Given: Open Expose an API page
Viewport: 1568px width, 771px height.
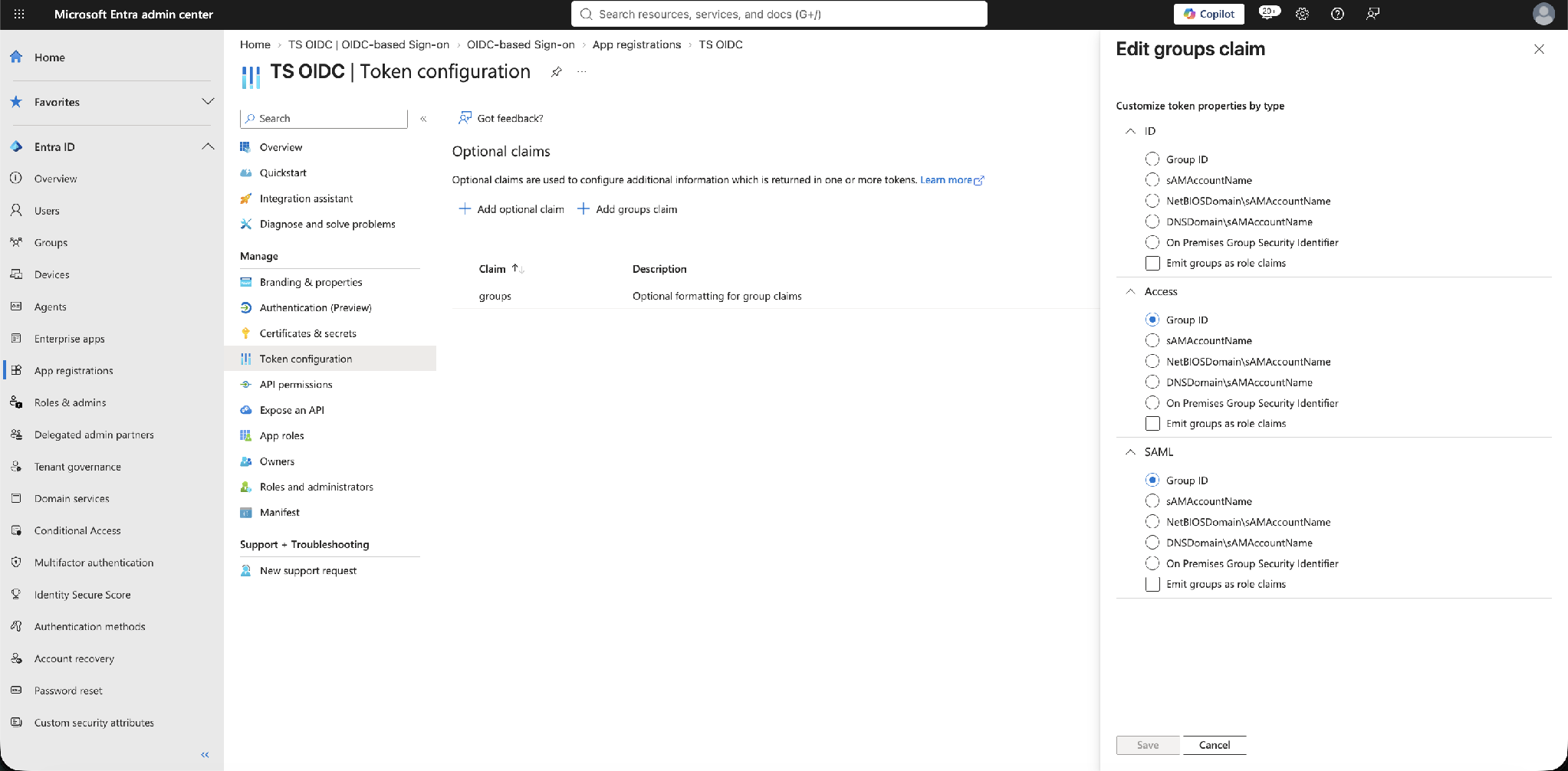Looking at the screenshot, I should click(291, 410).
